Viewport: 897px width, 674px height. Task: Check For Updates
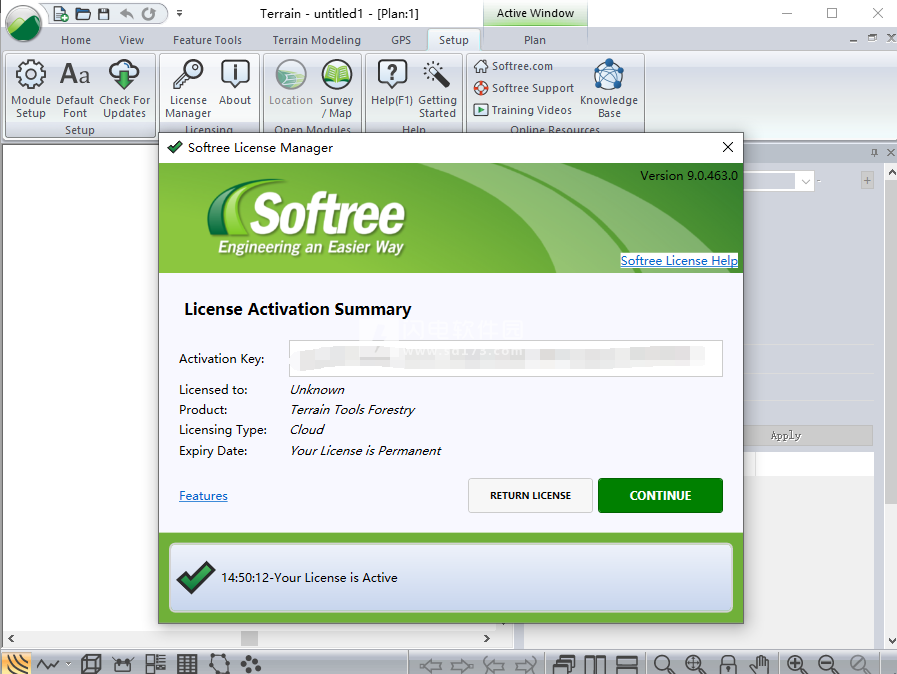coord(124,89)
